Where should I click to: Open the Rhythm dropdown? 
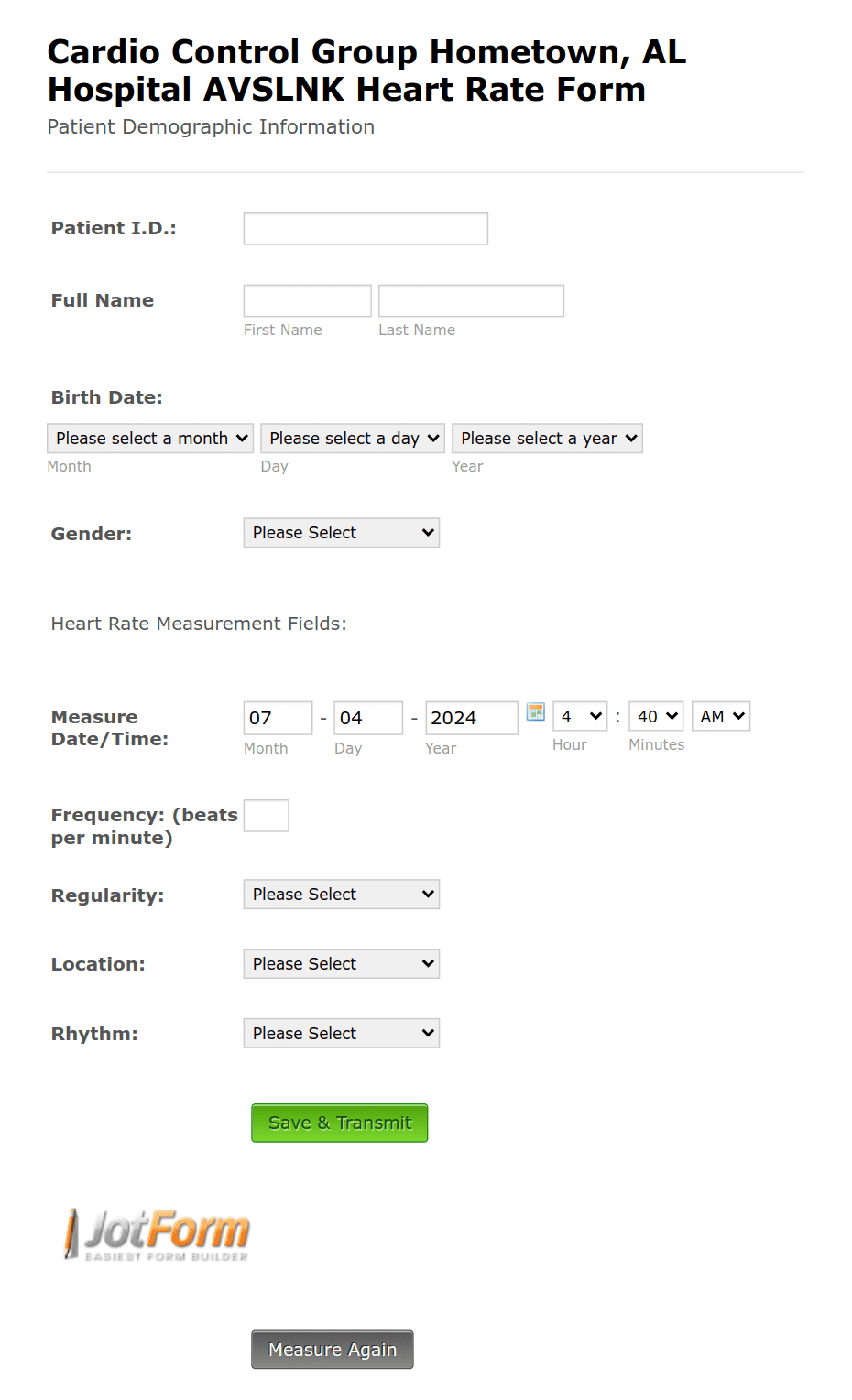(x=341, y=1033)
